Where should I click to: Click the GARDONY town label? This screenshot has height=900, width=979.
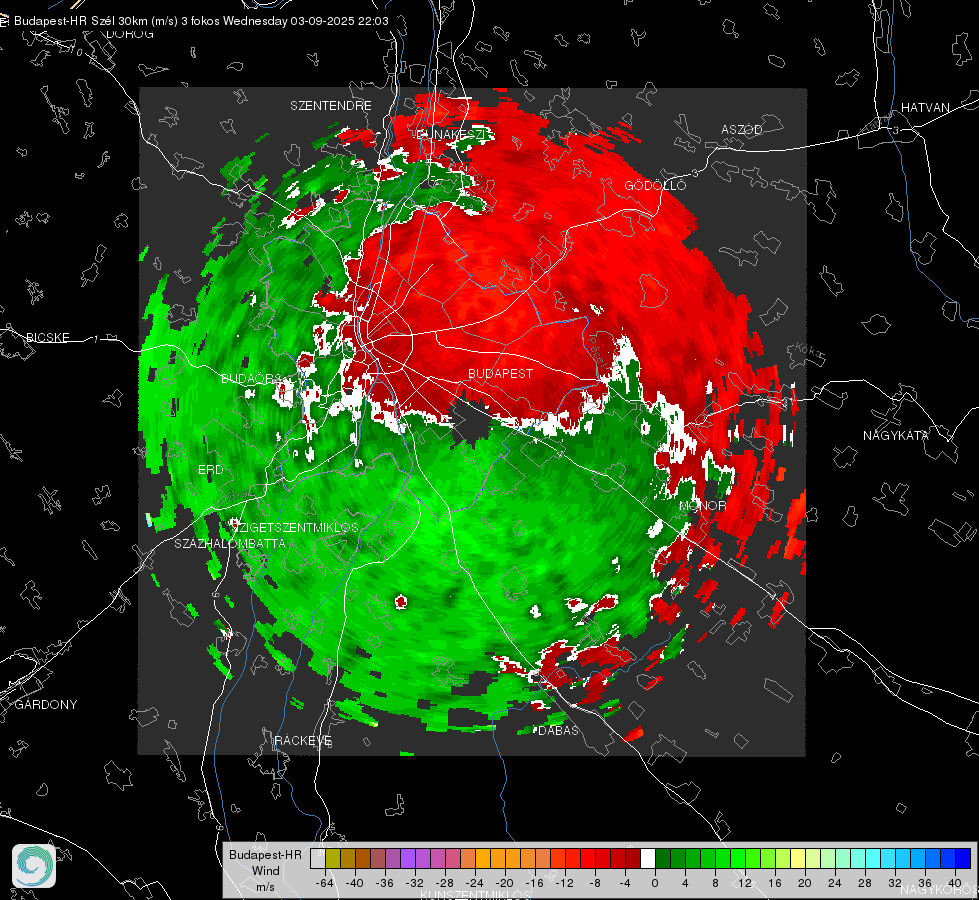coord(46,705)
